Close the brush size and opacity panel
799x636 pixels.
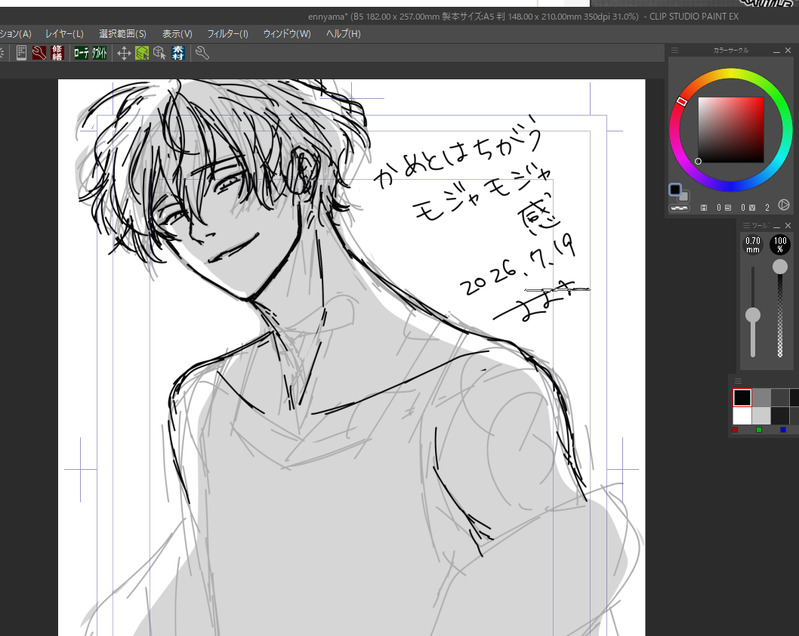[x=788, y=225]
